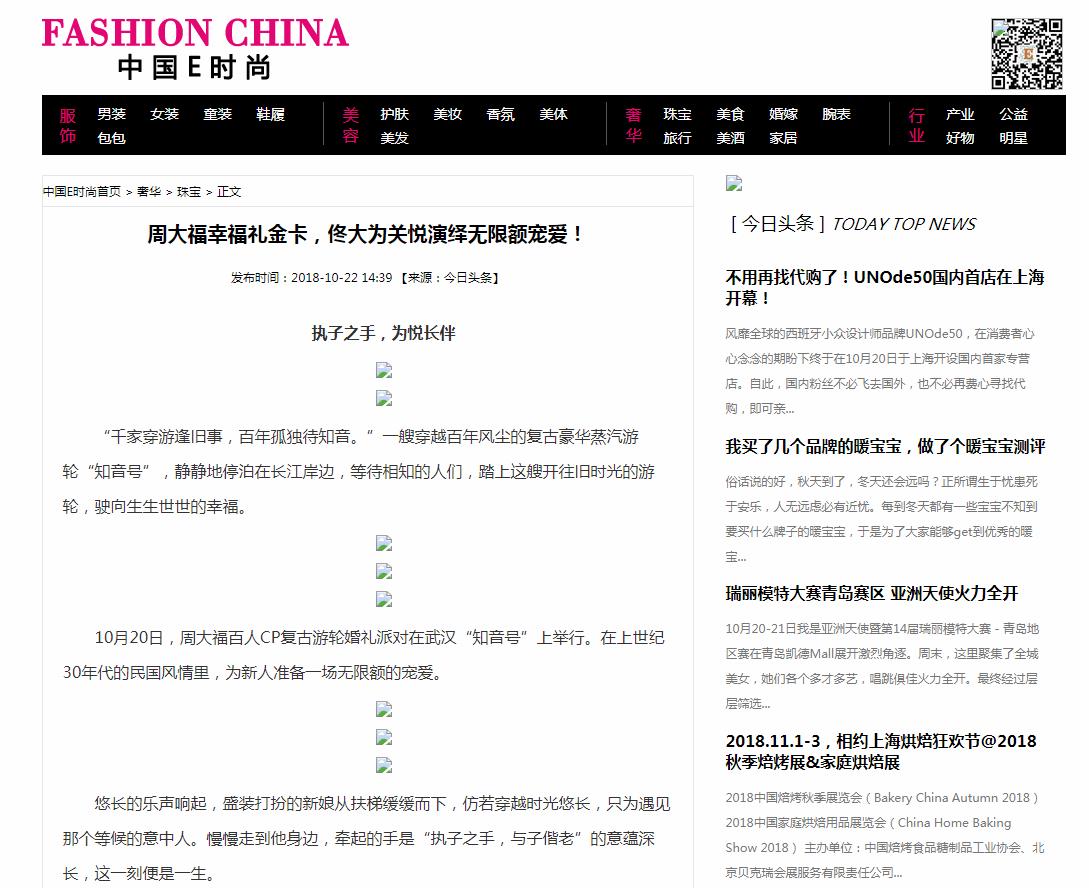Open the 上海烘焙狂欢节 news headline
1089x888 pixels.
[x=881, y=751]
